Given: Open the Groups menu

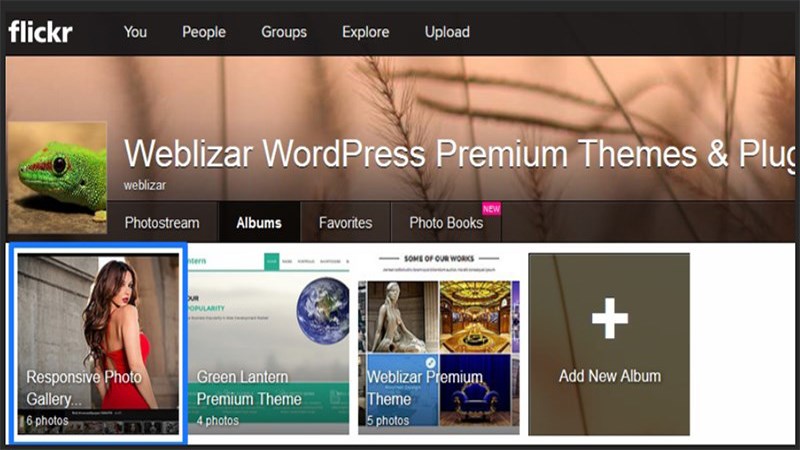Looking at the screenshot, I should (284, 32).
